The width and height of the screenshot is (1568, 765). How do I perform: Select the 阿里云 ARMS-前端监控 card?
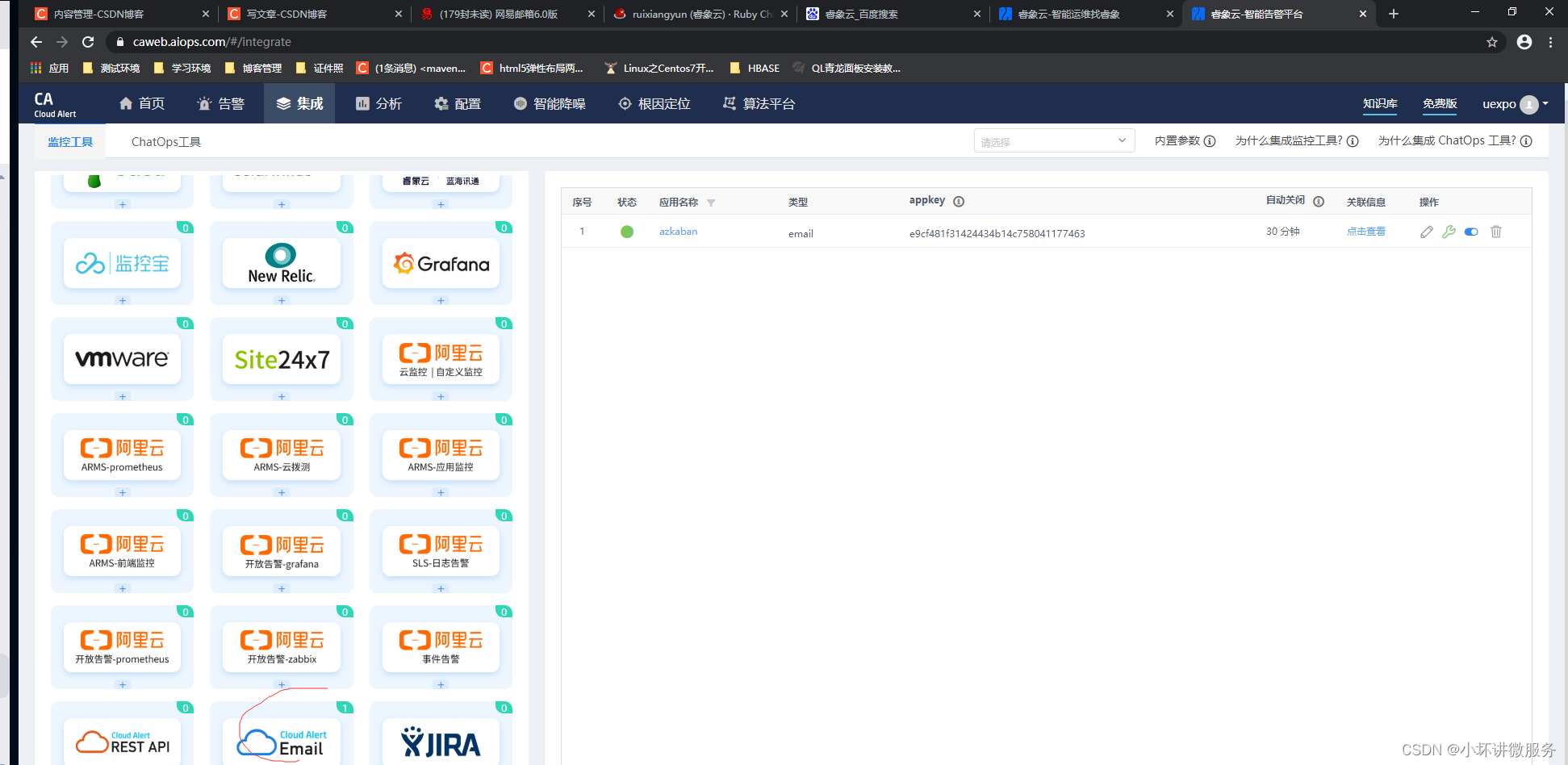pyautogui.click(x=122, y=551)
